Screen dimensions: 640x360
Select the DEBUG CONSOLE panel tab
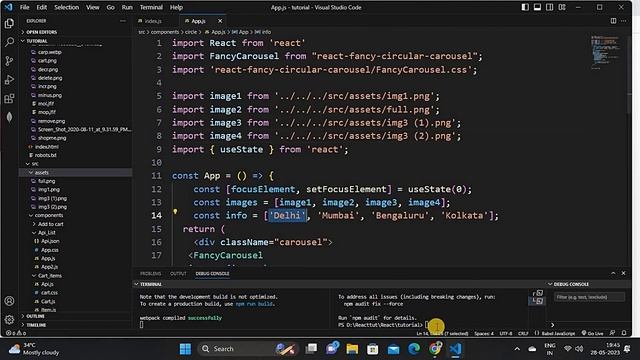coord(212,273)
